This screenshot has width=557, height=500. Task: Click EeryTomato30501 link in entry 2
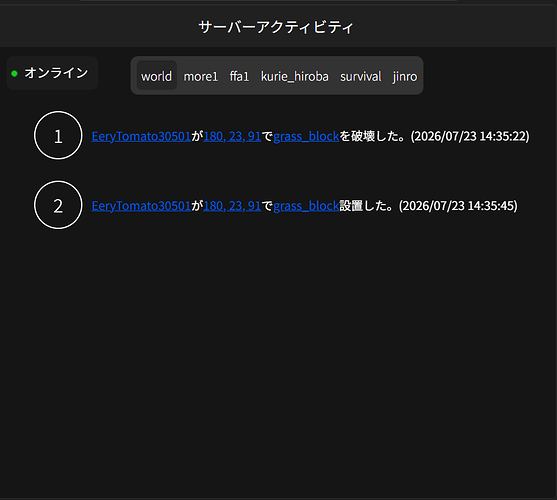(141, 206)
